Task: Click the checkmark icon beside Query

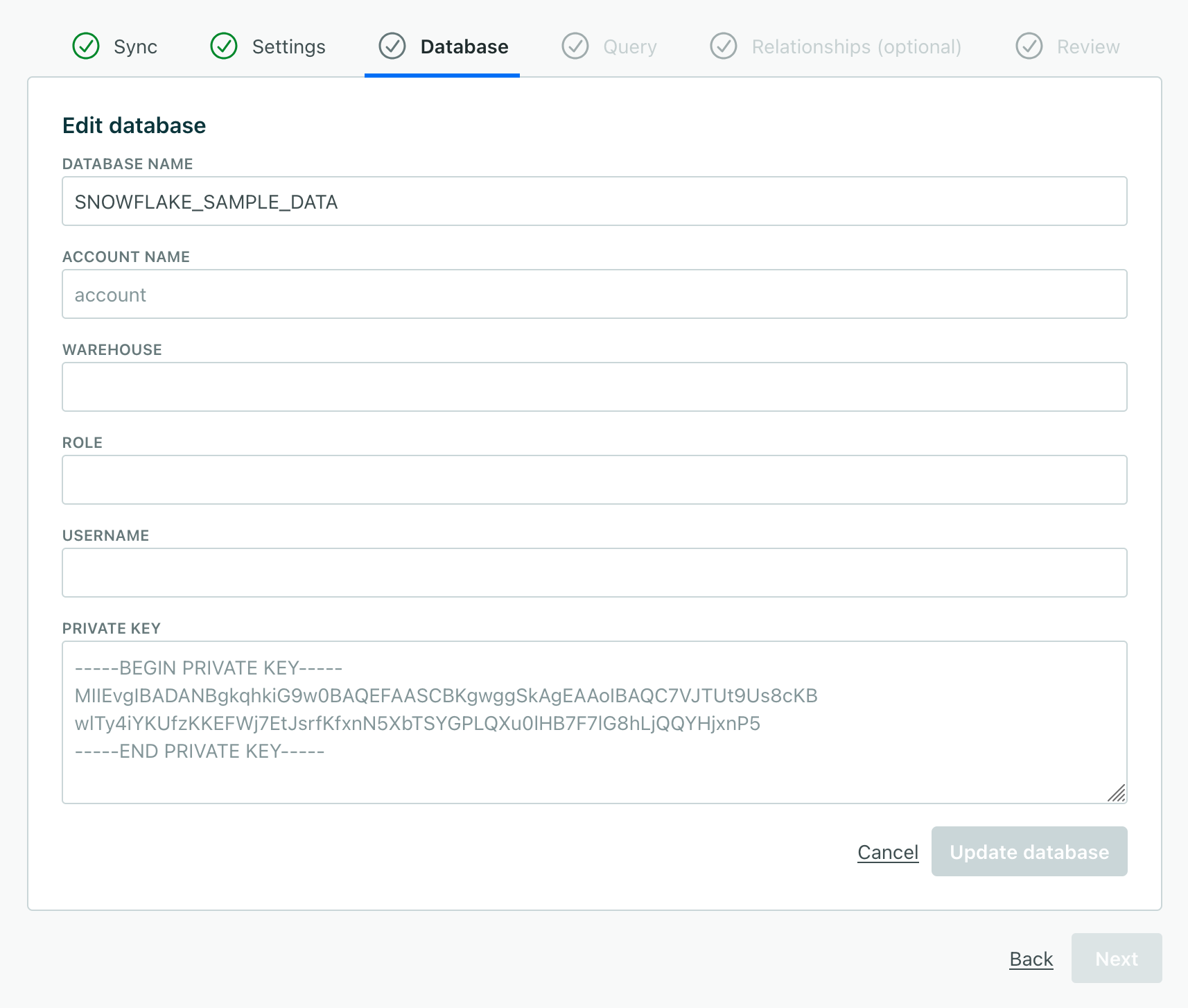Action: 575,46
